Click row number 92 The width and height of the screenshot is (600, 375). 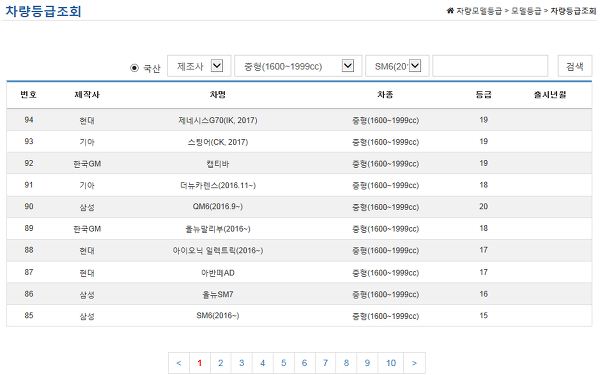[x=29, y=163]
